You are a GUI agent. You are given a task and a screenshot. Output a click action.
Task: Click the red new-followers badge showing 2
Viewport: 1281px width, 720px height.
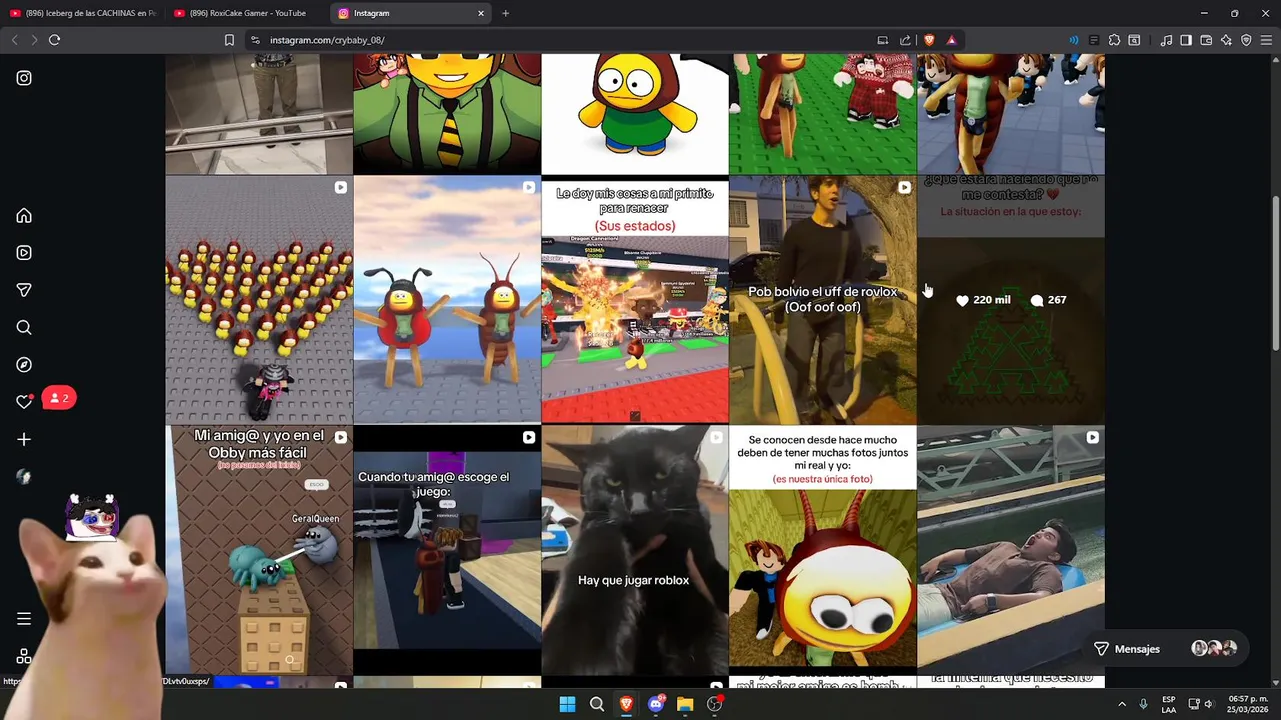click(59, 398)
